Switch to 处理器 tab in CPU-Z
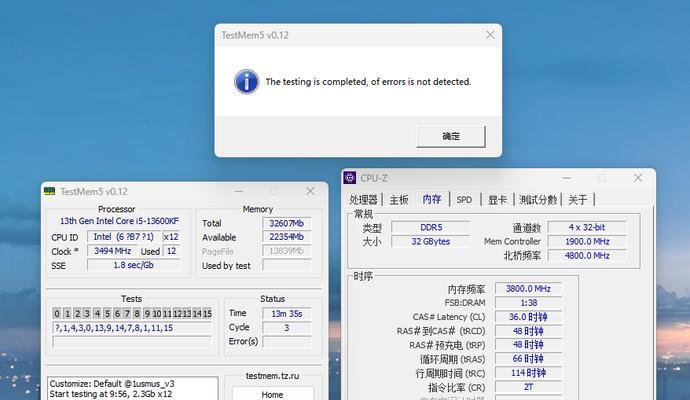Viewport: 690px width, 400px height. click(363, 200)
